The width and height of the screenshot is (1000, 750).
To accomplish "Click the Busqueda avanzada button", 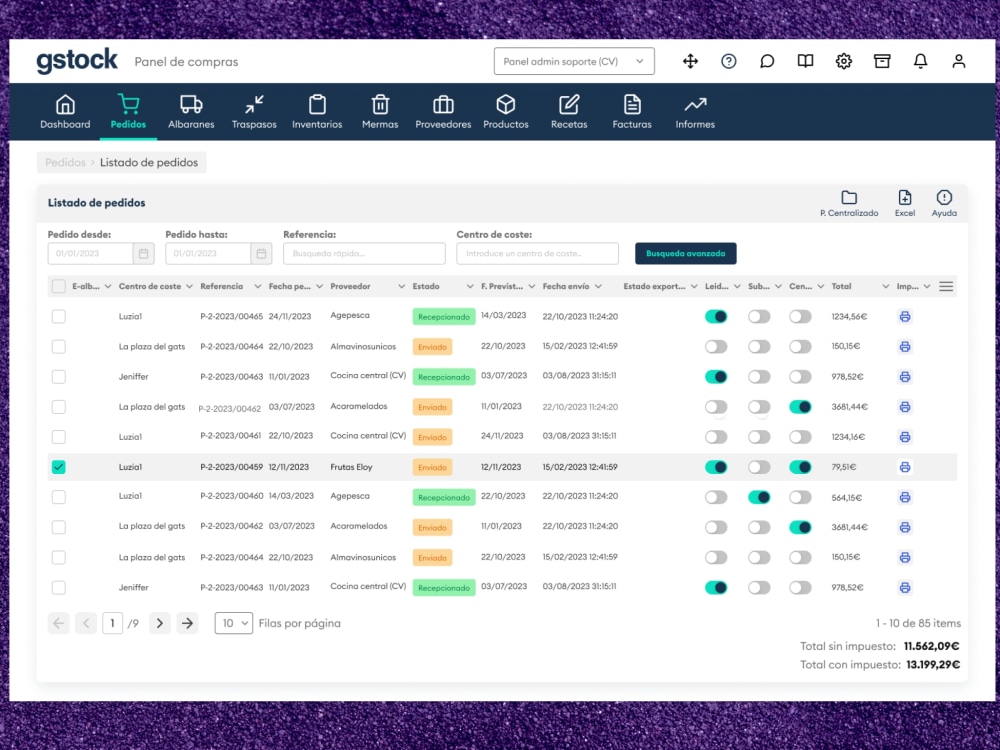I will (x=686, y=254).
